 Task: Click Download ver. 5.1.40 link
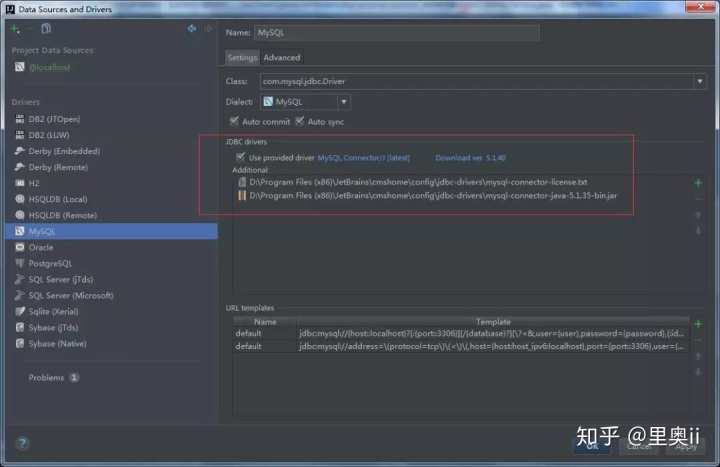pos(470,158)
